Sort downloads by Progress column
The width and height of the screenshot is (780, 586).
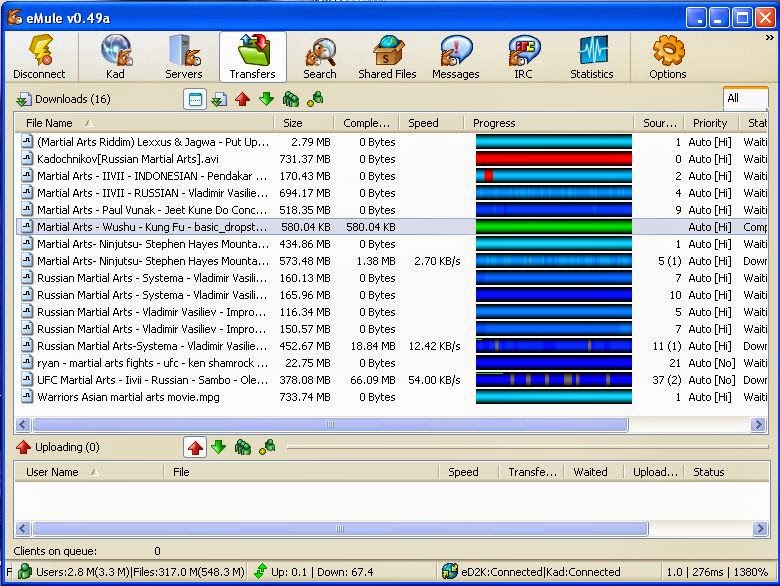coord(548,123)
